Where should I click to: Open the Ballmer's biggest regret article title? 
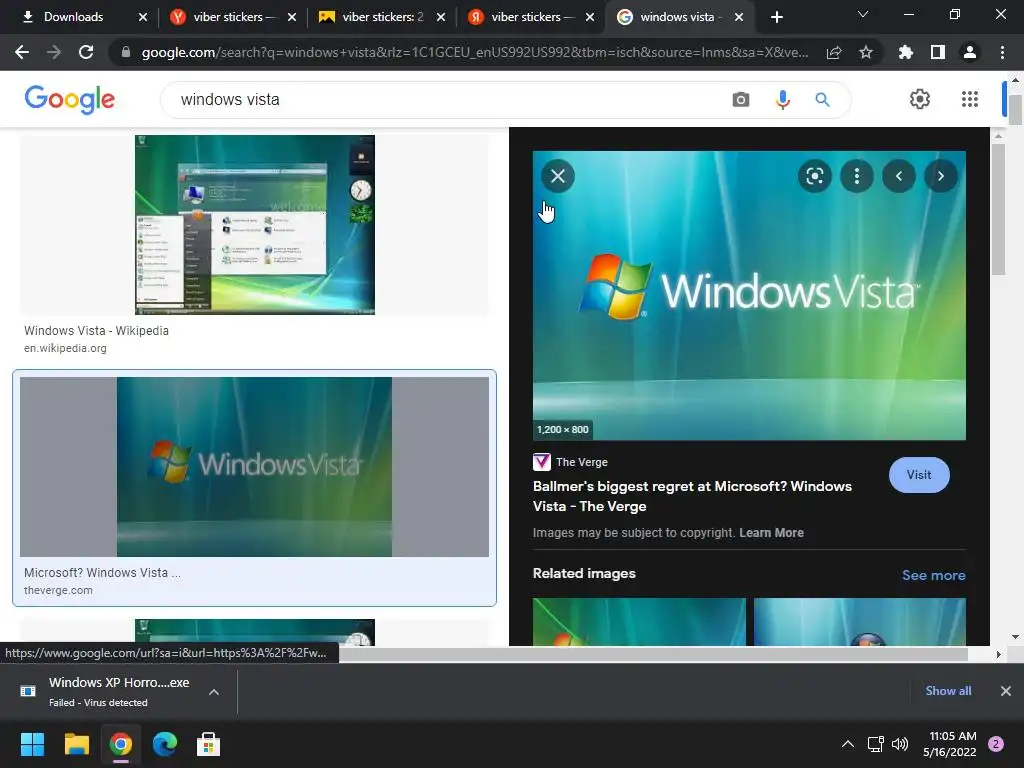pyautogui.click(x=692, y=496)
